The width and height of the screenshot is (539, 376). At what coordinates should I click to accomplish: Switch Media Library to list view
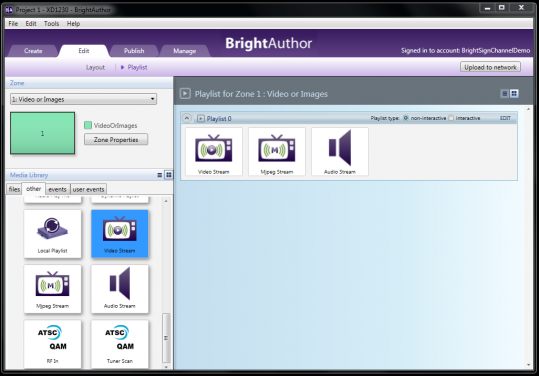[160, 175]
